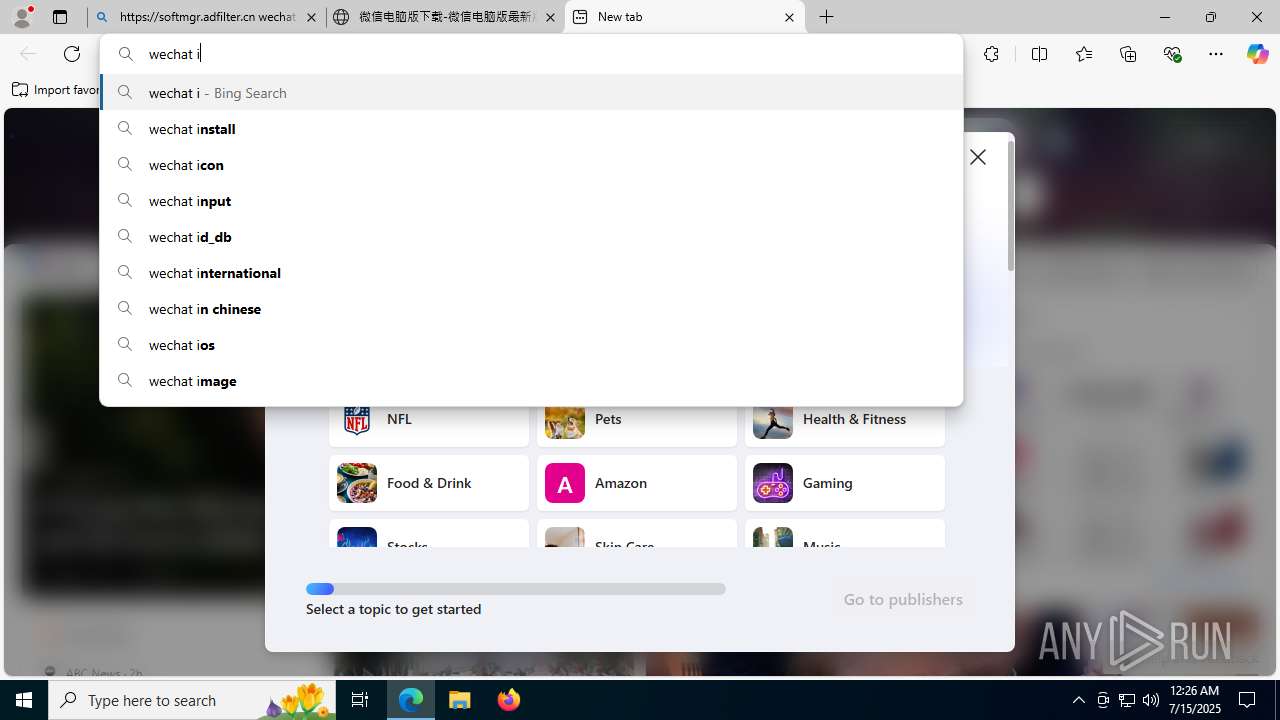Click the topic selection progress bar
This screenshot has height=720, width=1280.
tap(516, 589)
